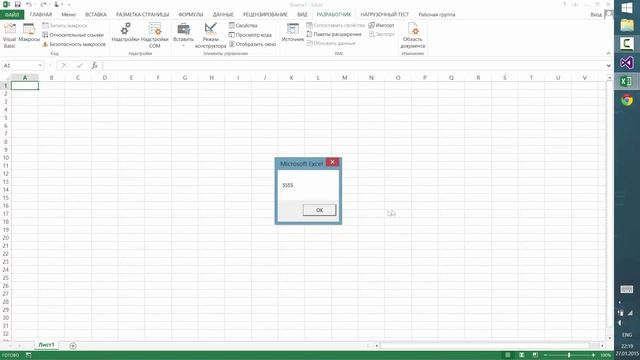Click Просмотр кода view code
The width and height of the screenshot is (640, 360).
tap(250, 35)
